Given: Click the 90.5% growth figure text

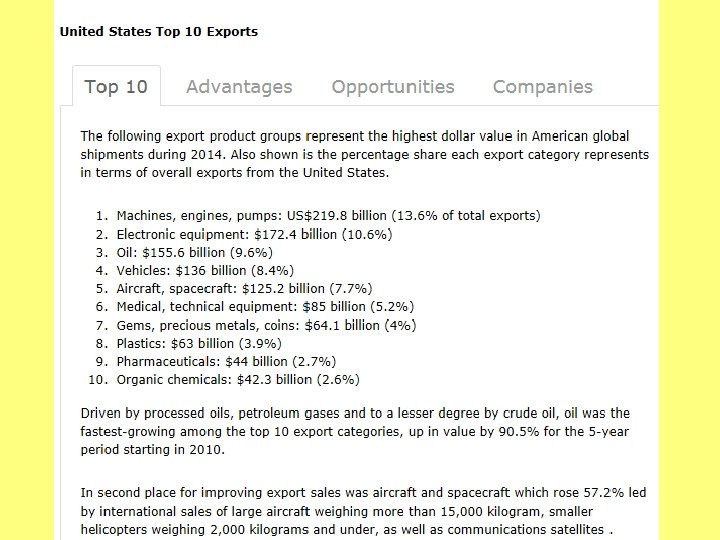Looking at the screenshot, I should pyautogui.click(x=518, y=431).
